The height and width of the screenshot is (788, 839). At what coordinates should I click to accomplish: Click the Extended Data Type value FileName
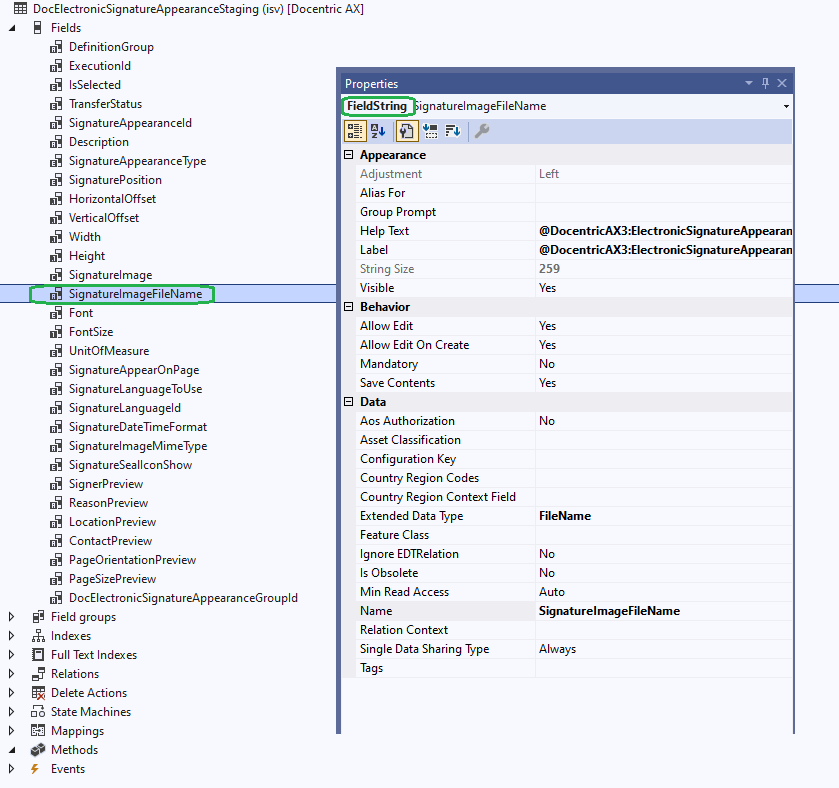[565, 516]
